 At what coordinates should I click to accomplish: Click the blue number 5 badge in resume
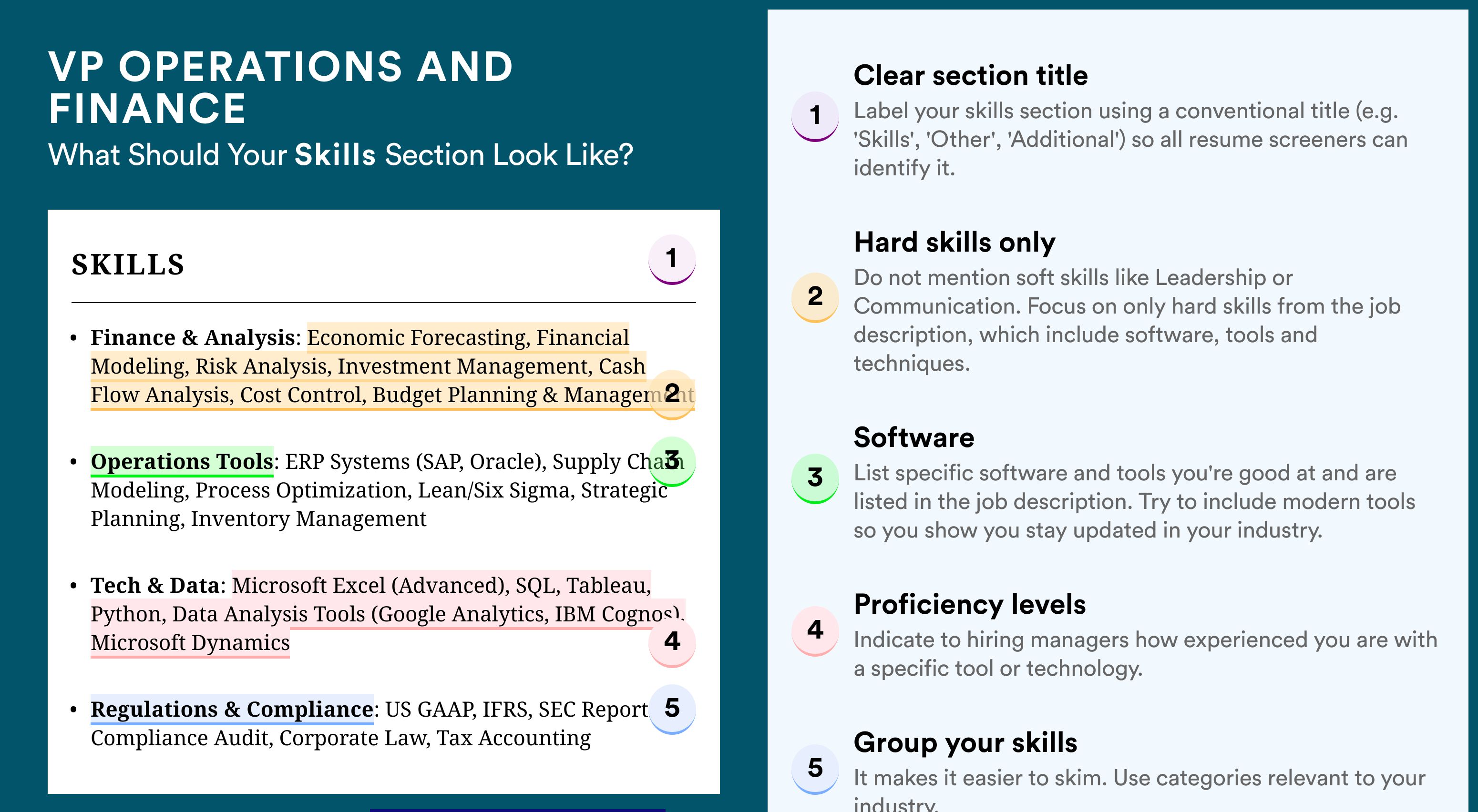click(672, 709)
